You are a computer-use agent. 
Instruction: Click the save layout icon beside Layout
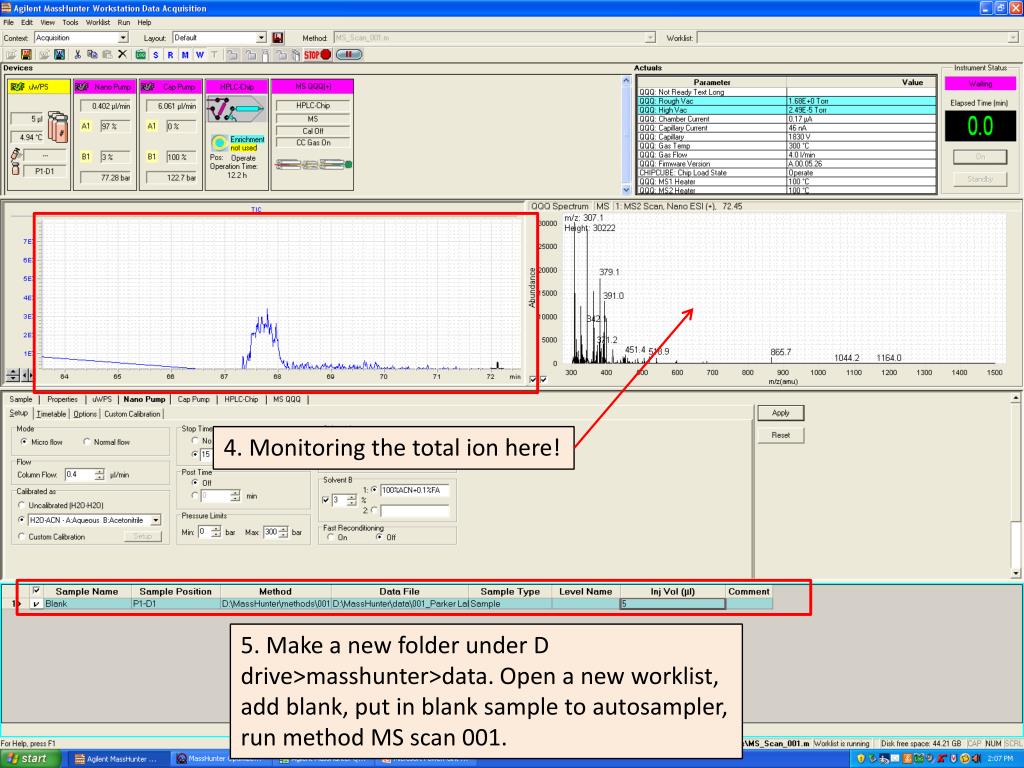[278, 38]
